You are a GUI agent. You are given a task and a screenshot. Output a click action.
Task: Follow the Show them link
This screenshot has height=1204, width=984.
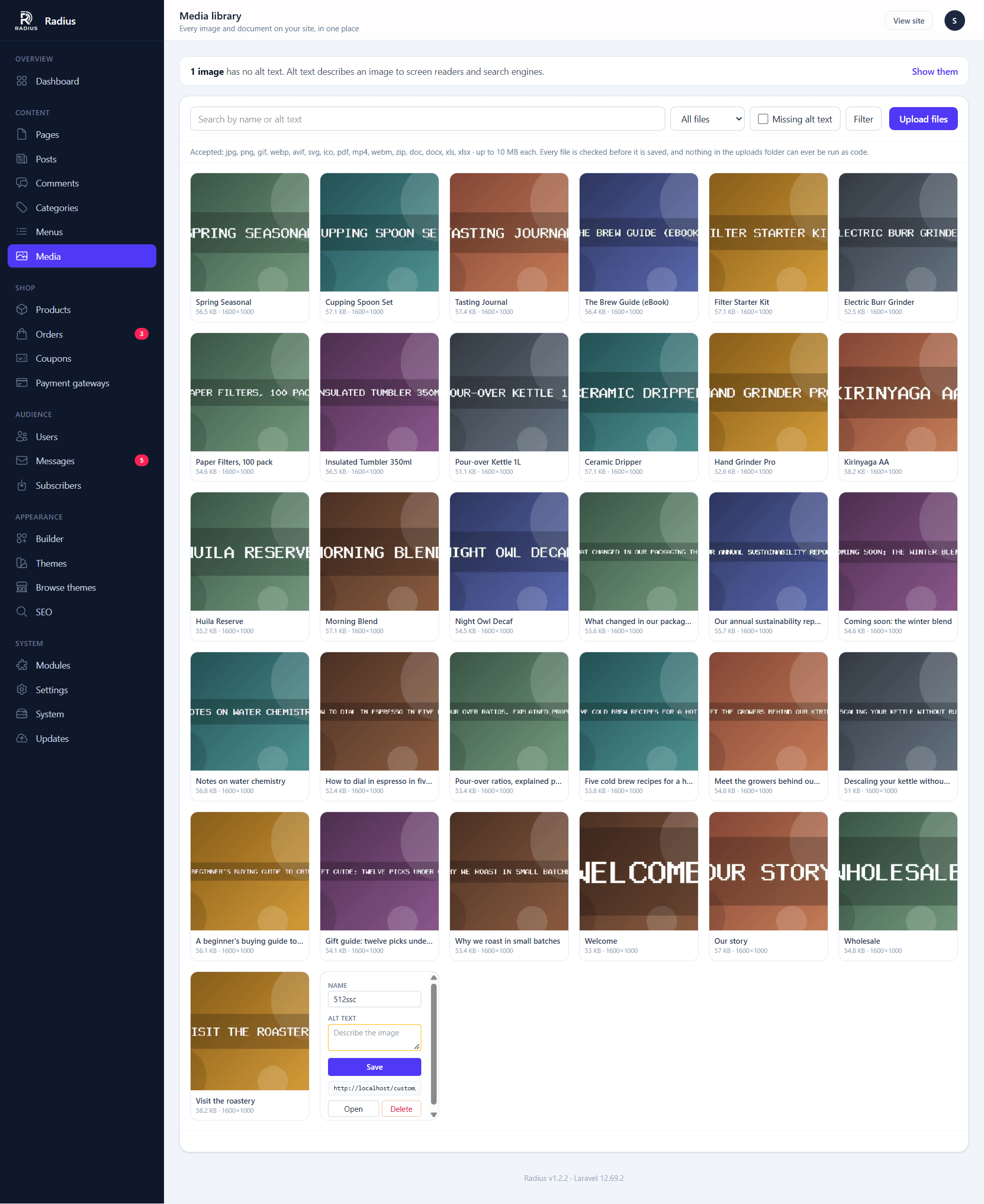[934, 71]
